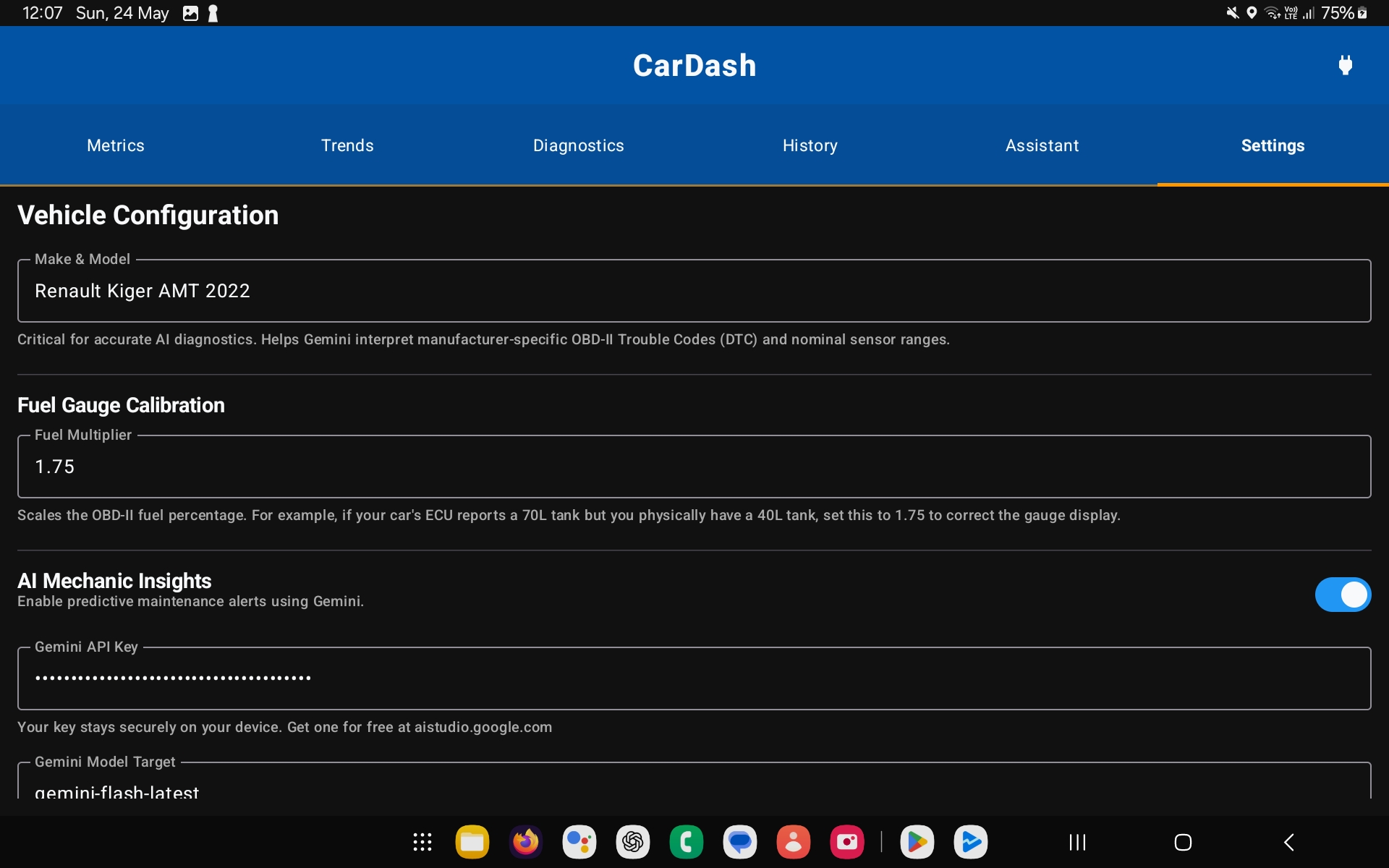Tap the Recents navigation button
The image size is (1389, 868).
tap(1078, 842)
